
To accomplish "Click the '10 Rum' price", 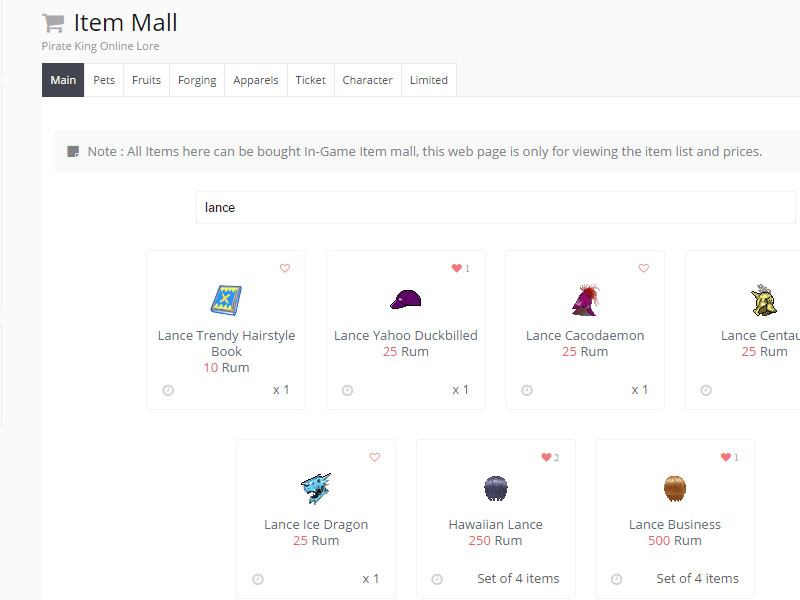I will pos(226,367).
